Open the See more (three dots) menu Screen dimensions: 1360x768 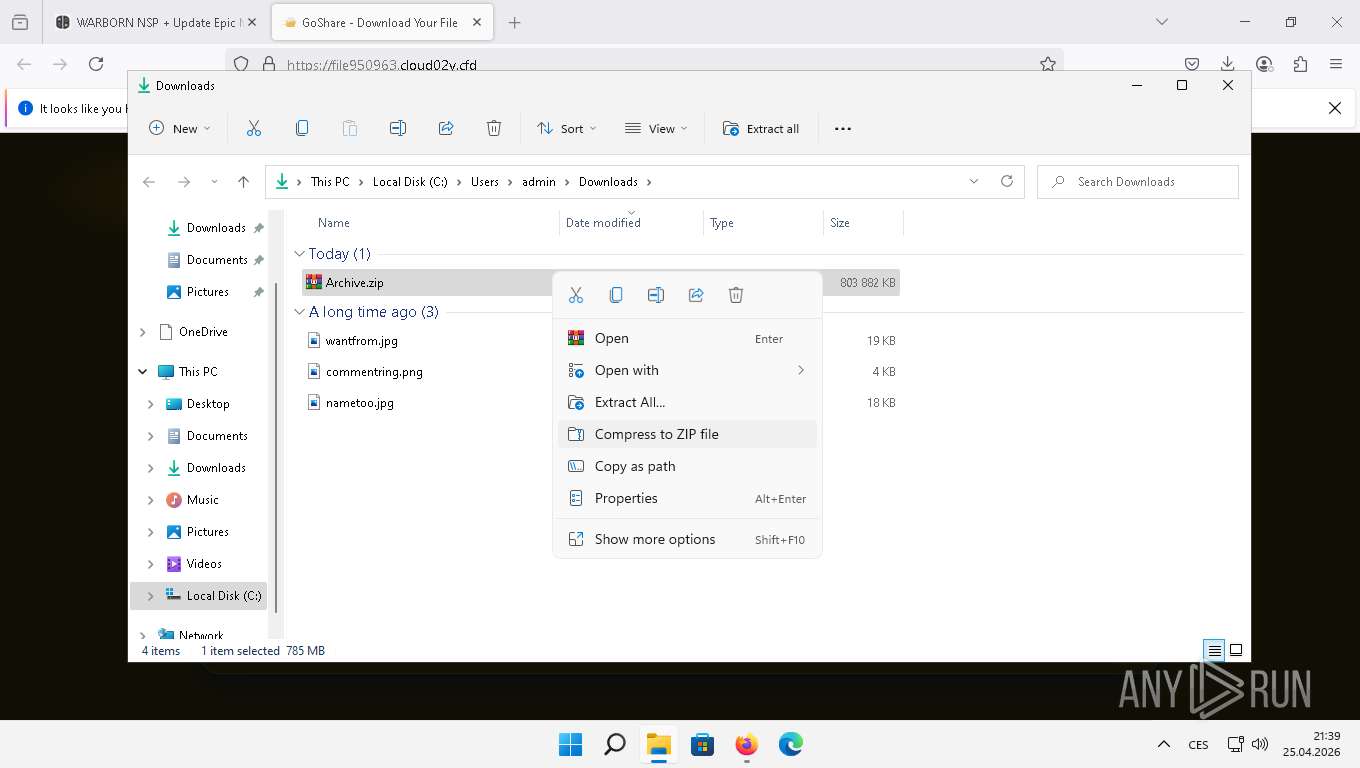(843, 128)
